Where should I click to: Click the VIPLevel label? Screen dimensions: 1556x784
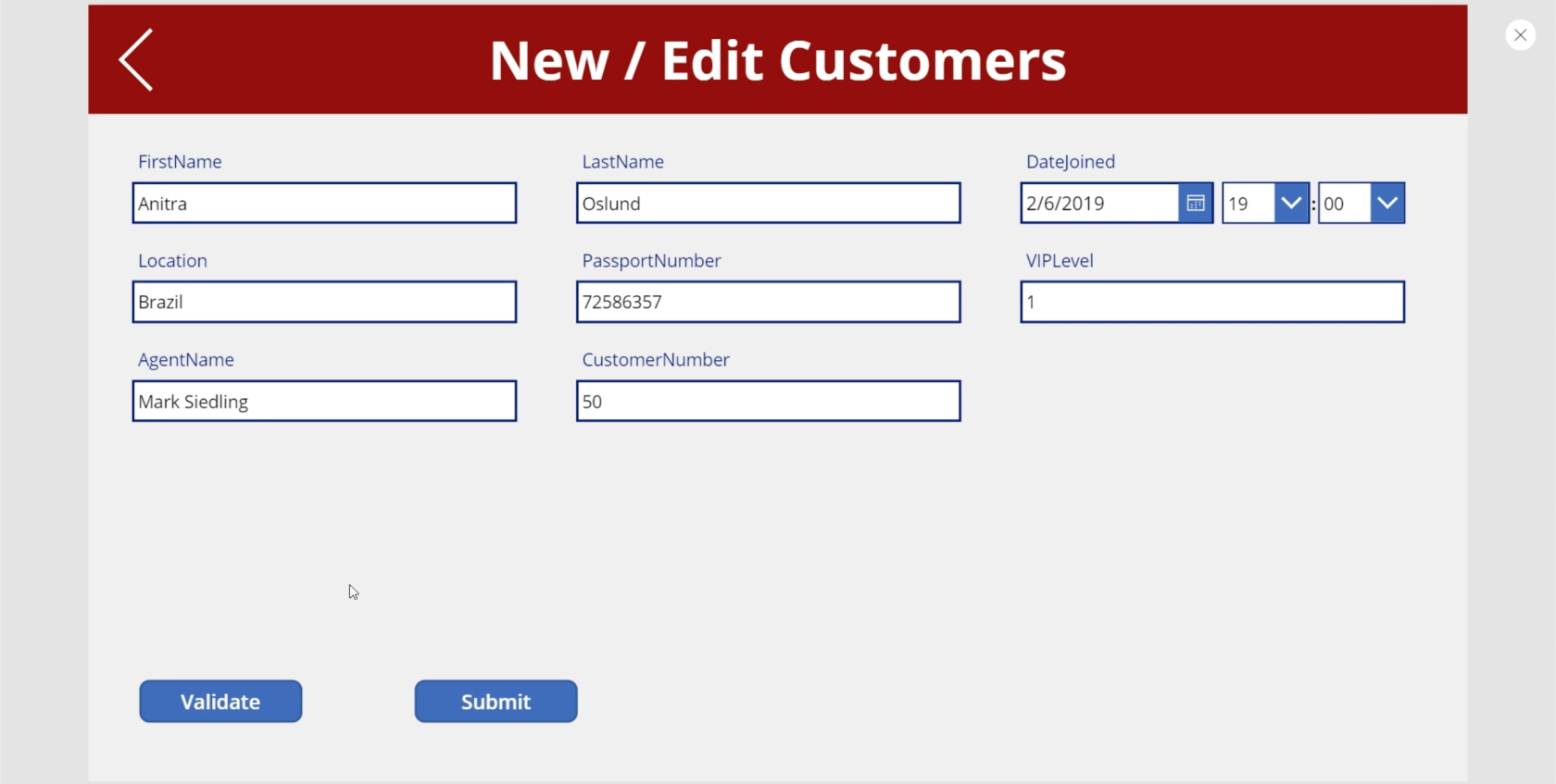(x=1060, y=261)
